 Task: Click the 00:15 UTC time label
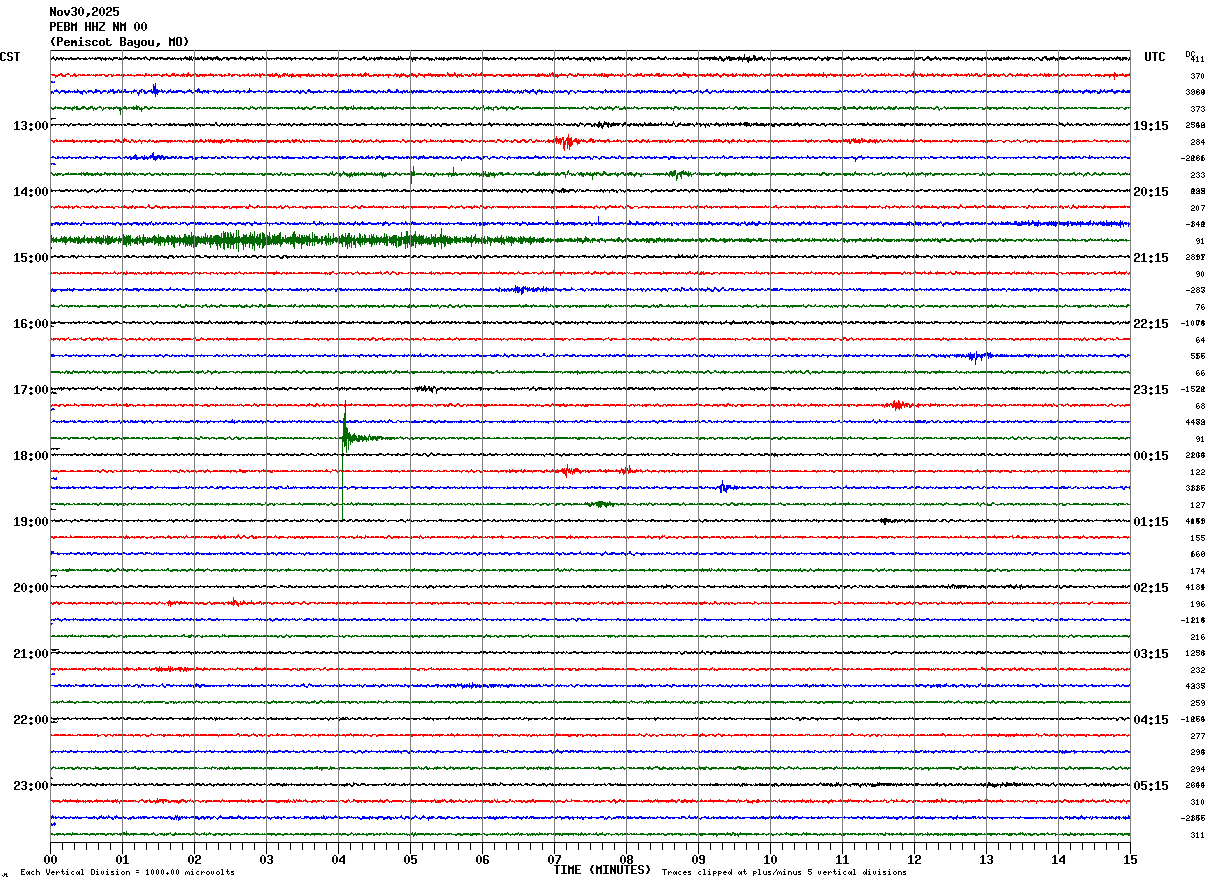click(1151, 456)
